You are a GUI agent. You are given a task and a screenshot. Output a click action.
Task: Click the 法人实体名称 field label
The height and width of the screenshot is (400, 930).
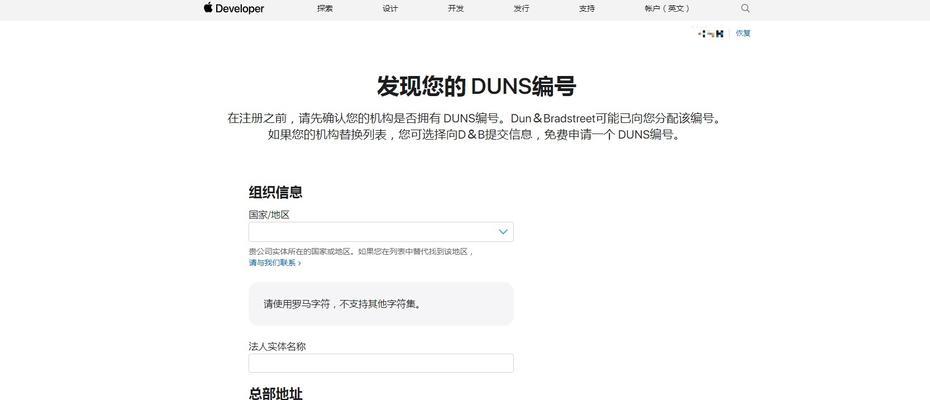[x=277, y=346]
